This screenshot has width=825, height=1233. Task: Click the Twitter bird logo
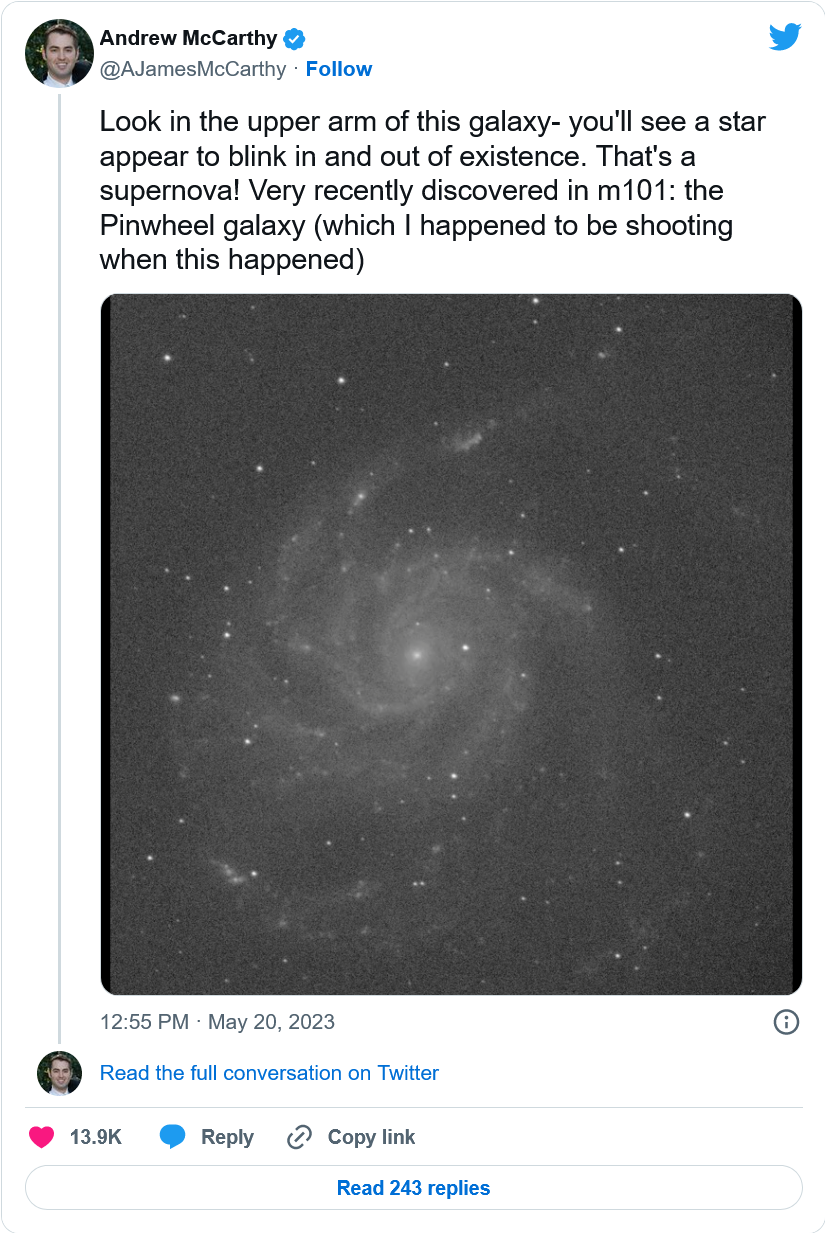[x=785, y=37]
